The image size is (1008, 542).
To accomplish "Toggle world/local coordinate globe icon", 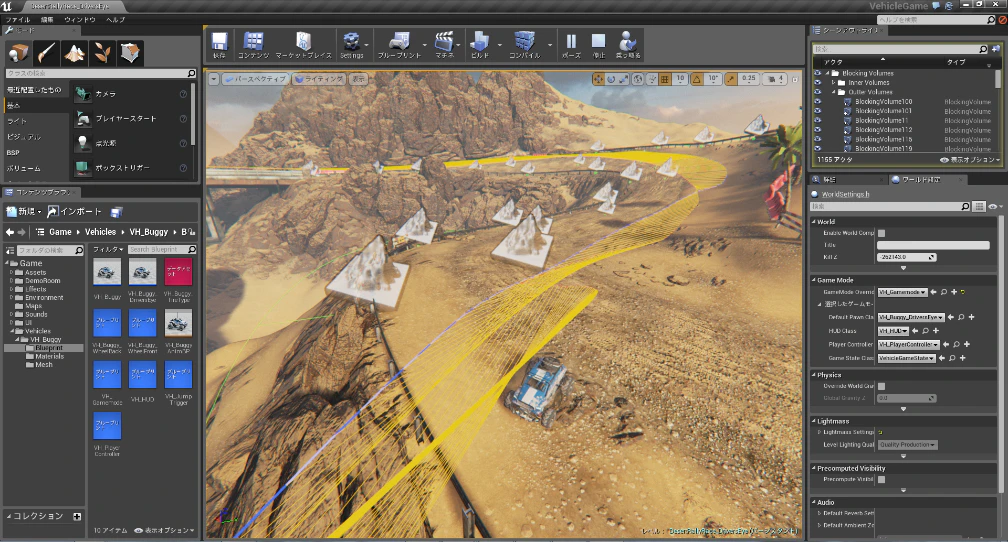I will click(x=638, y=79).
